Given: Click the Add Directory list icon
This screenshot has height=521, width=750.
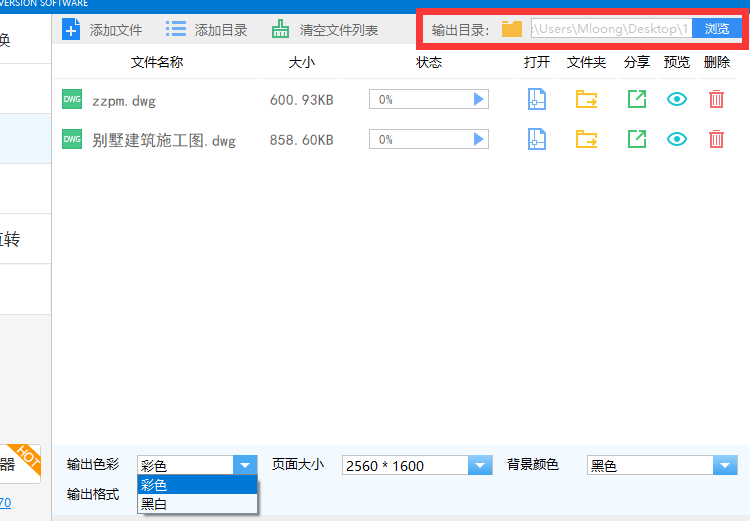Looking at the screenshot, I should (x=176, y=29).
